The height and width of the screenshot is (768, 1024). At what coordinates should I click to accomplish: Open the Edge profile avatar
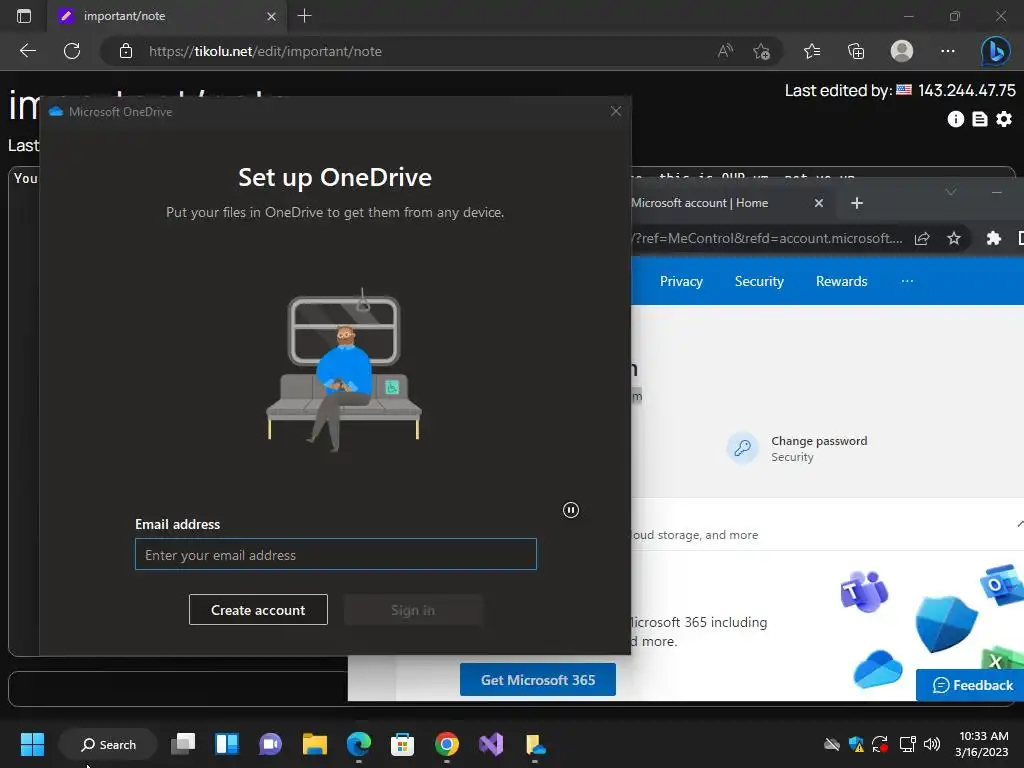click(902, 51)
